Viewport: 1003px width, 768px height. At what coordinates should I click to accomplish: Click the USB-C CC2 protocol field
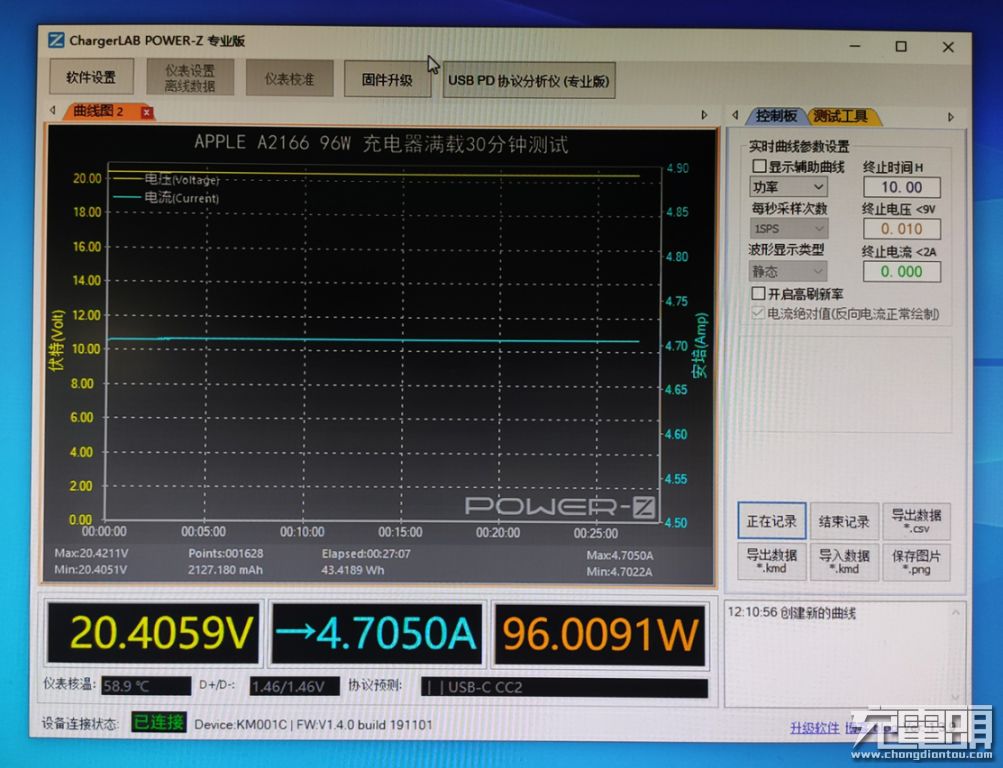[564, 687]
